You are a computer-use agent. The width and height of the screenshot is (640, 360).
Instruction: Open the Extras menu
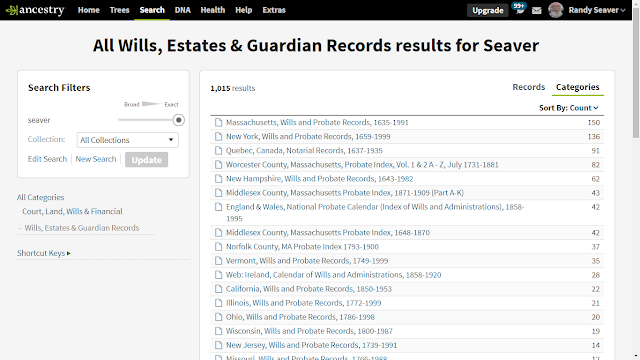click(x=274, y=10)
